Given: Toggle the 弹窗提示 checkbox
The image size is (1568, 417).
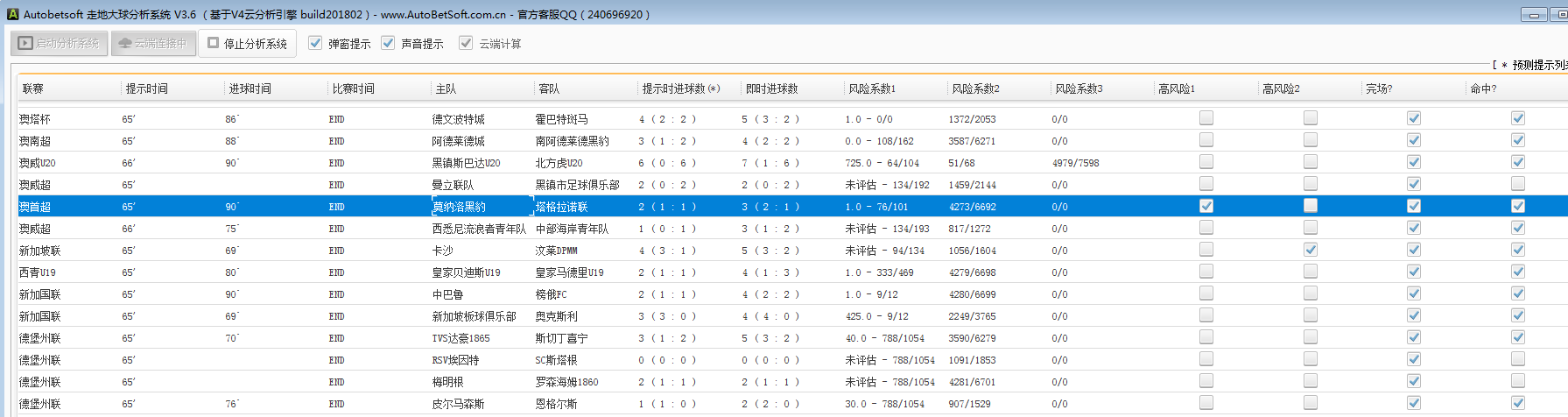Looking at the screenshot, I should (x=315, y=43).
